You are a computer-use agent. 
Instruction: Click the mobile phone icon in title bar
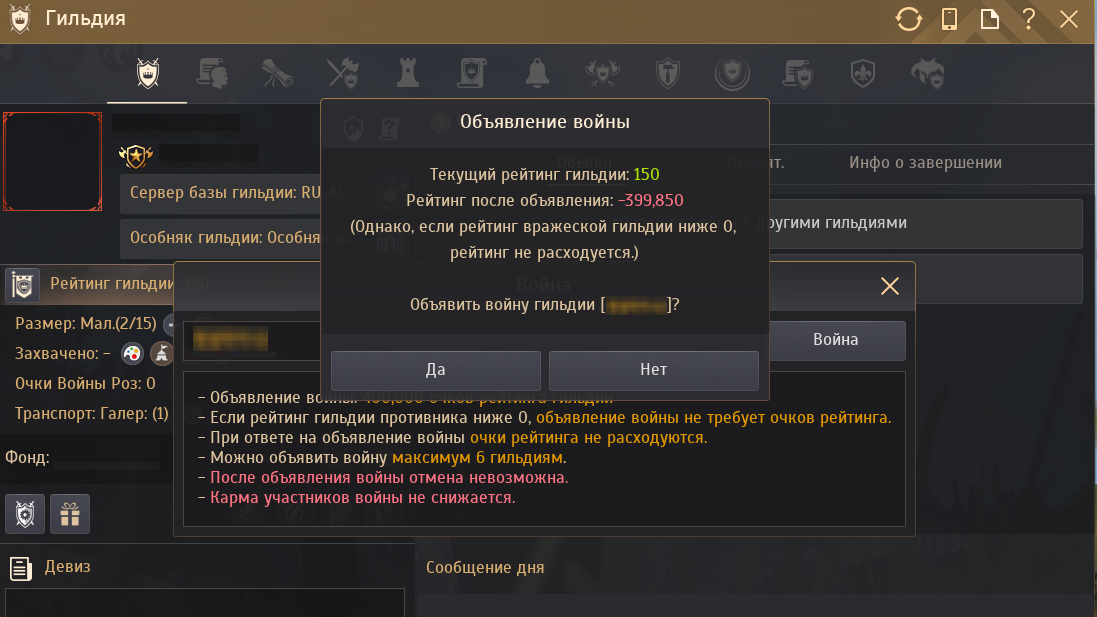pyautogui.click(x=949, y=19)
